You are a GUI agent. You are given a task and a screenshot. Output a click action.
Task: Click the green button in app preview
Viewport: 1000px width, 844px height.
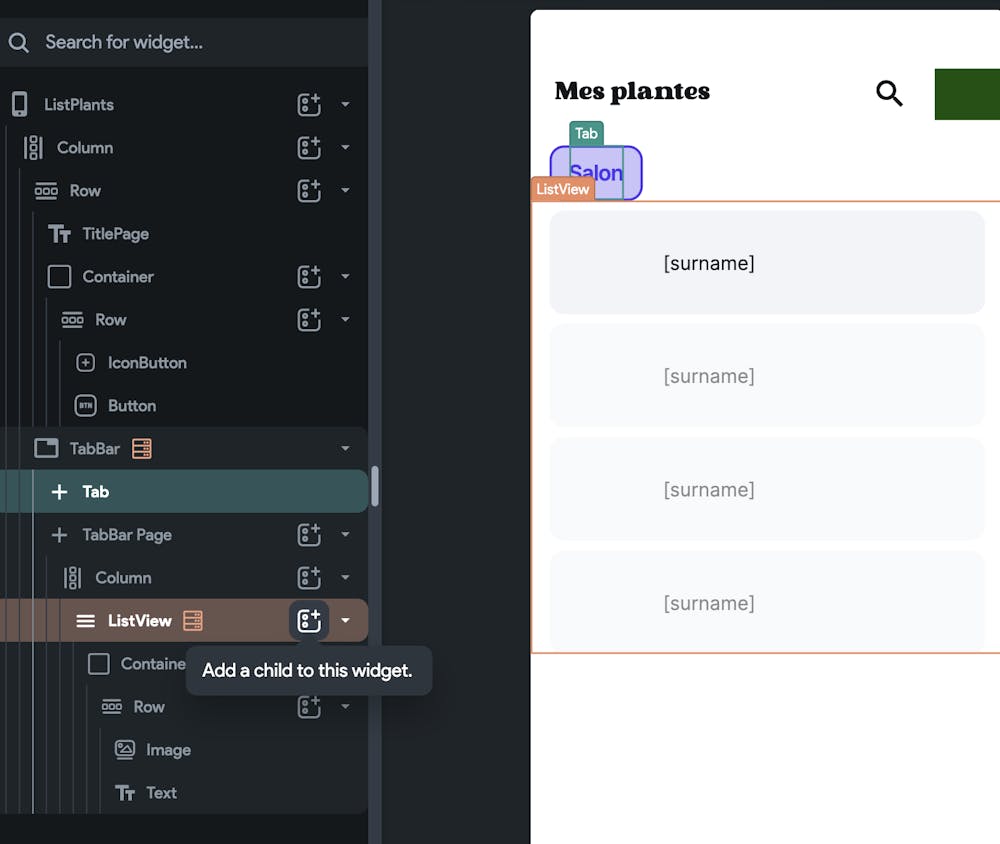pos(967,94)
